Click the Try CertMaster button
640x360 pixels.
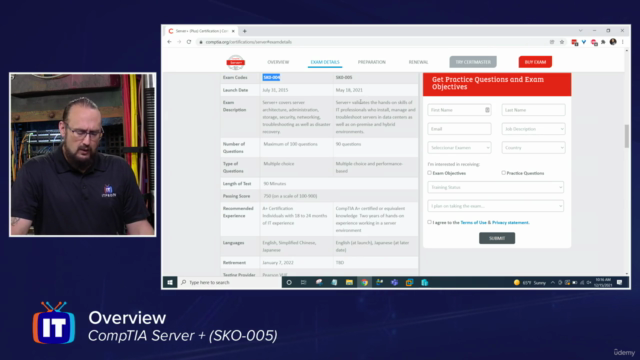473,62
